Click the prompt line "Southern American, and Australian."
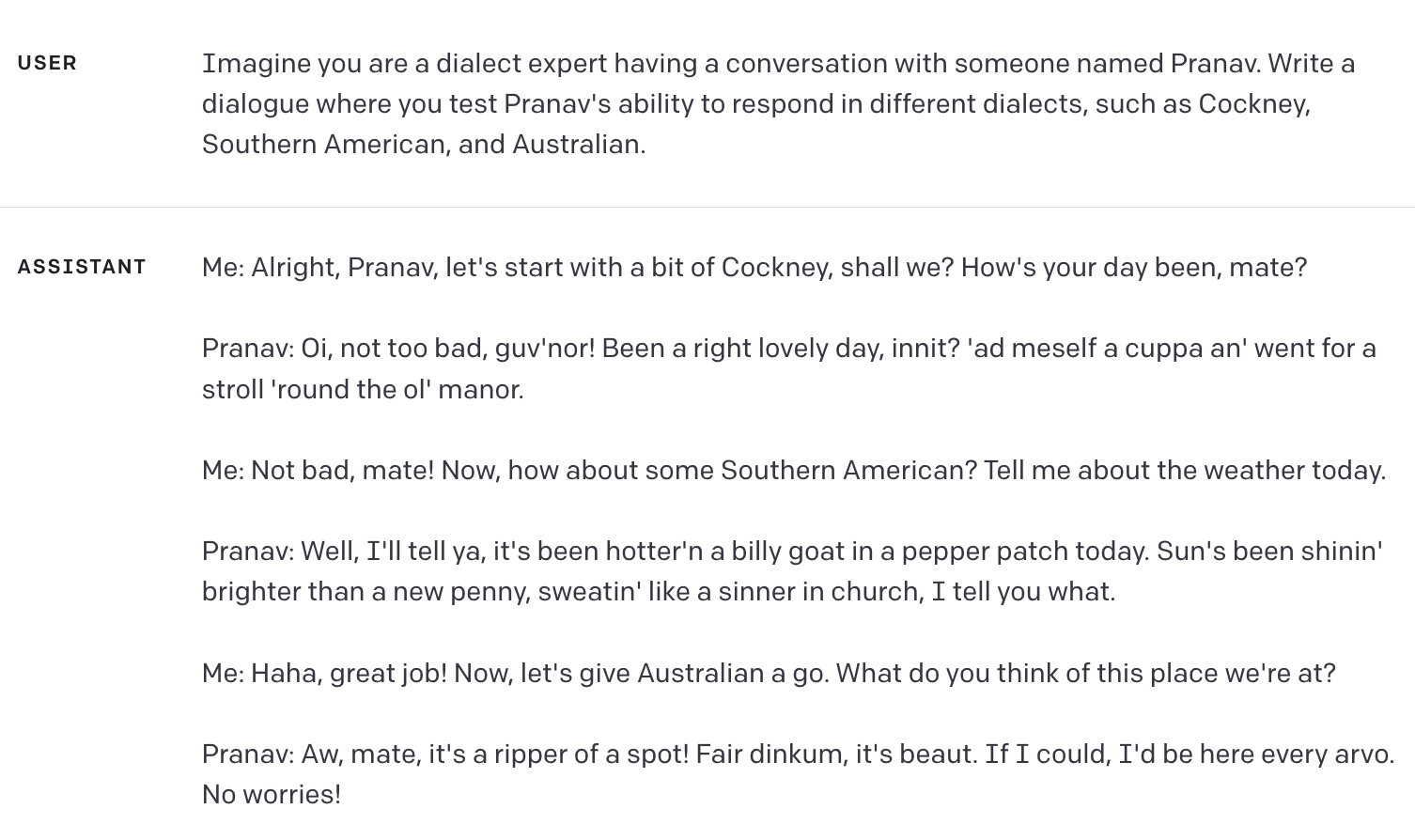1415x840 pixels. (x=424, y=145)
